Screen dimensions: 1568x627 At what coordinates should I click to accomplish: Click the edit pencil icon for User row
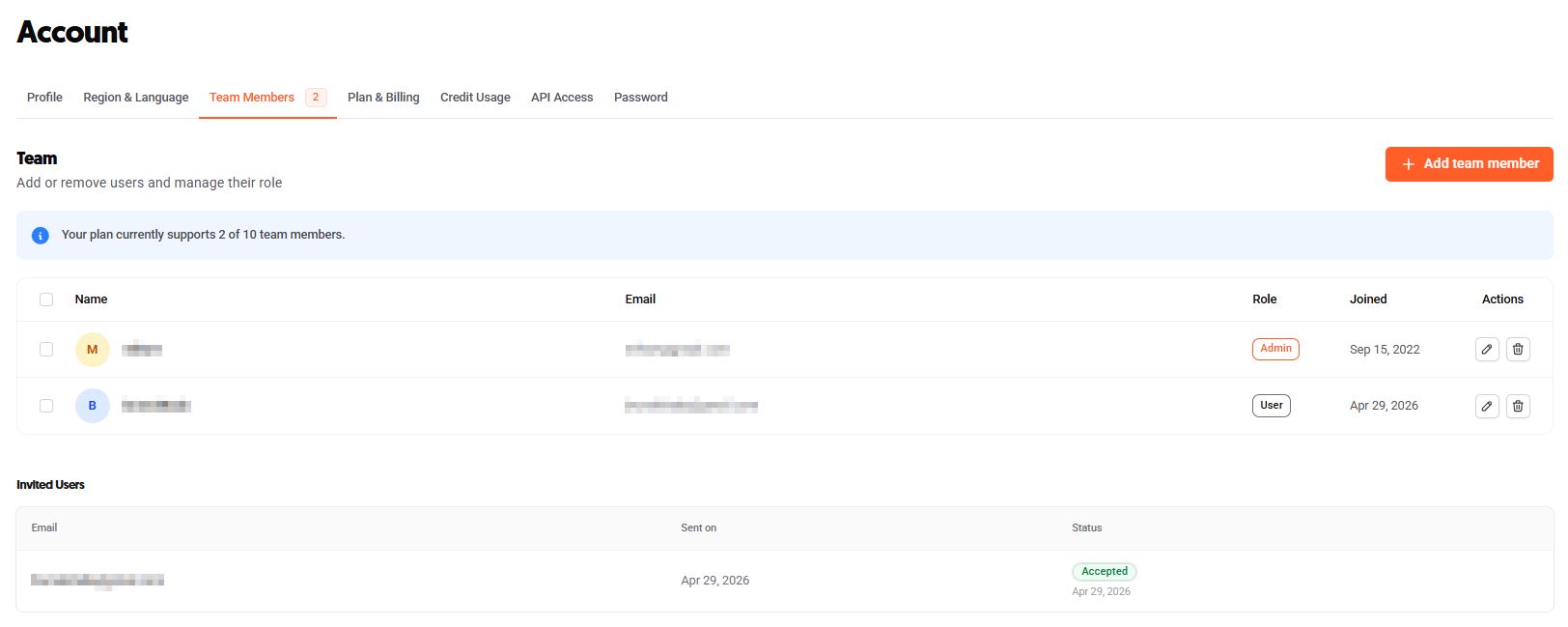(1487, 406)
